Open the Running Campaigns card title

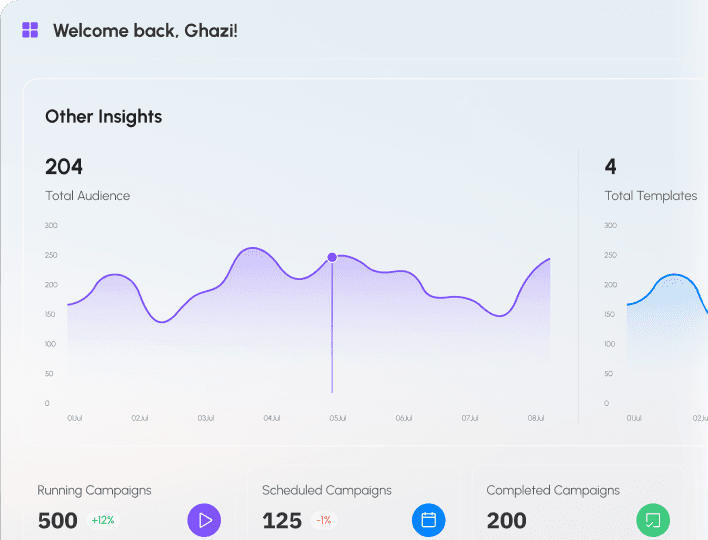click(x=94, y=490)
